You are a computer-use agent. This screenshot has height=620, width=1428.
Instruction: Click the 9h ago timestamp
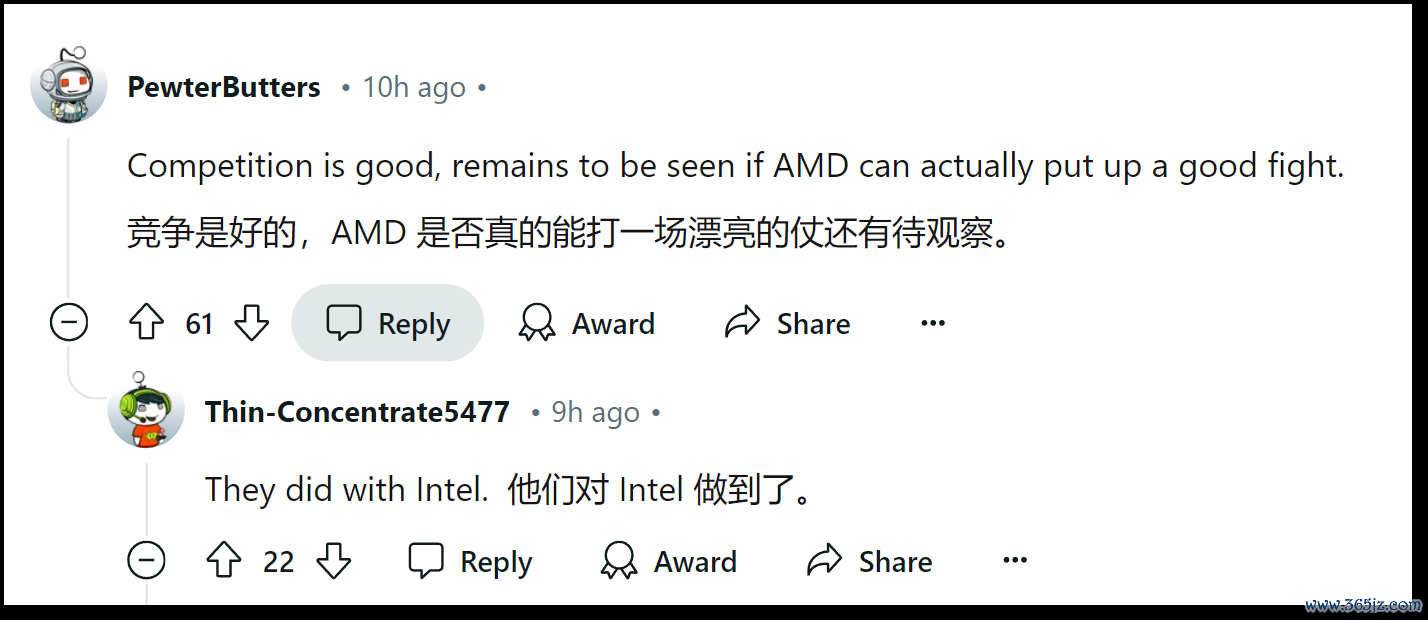point(595,412)
